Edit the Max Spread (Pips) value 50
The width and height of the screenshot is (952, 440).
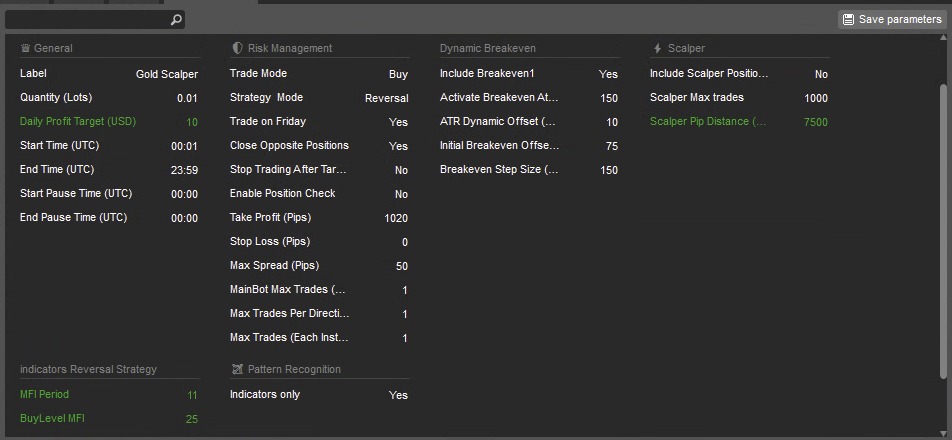[x=401, y=266]
